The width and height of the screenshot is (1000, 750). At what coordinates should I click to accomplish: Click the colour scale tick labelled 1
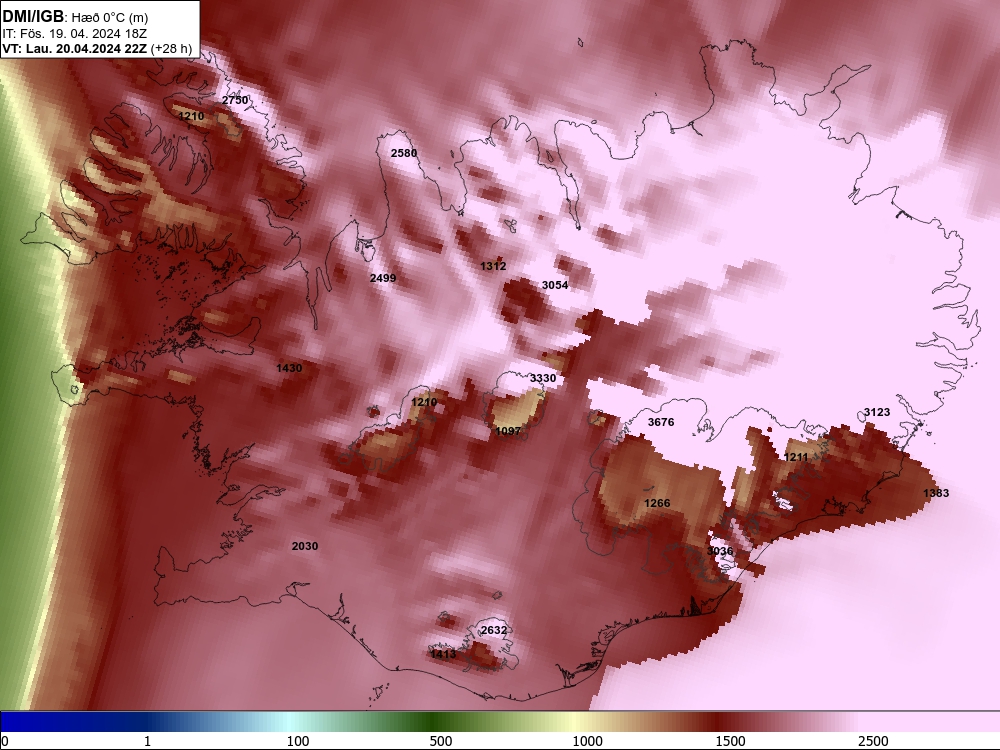coord(147,741)
